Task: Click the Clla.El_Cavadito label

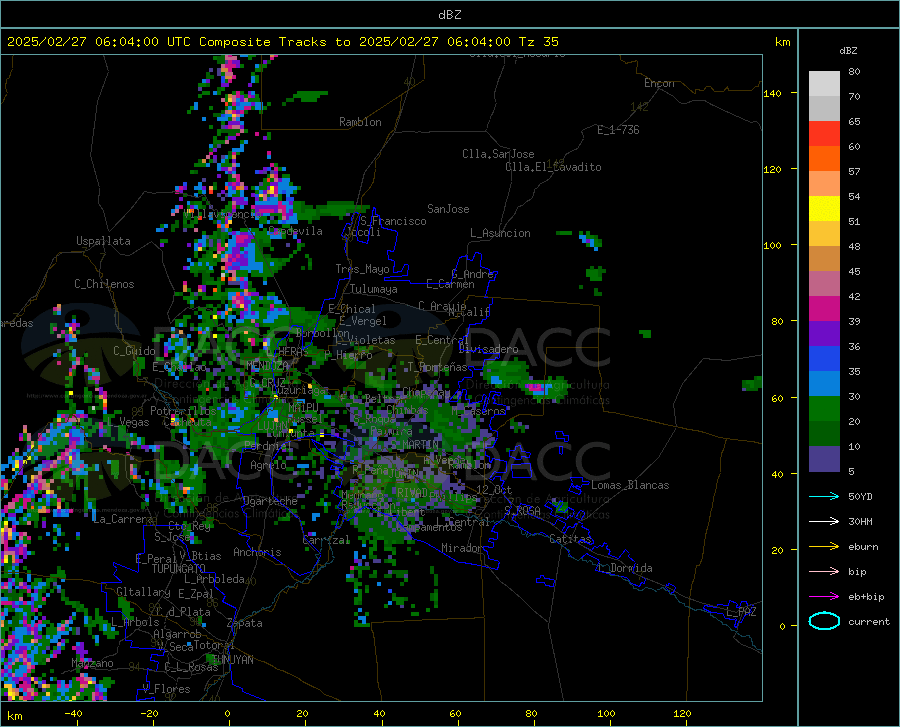Action: pos(553,167)
